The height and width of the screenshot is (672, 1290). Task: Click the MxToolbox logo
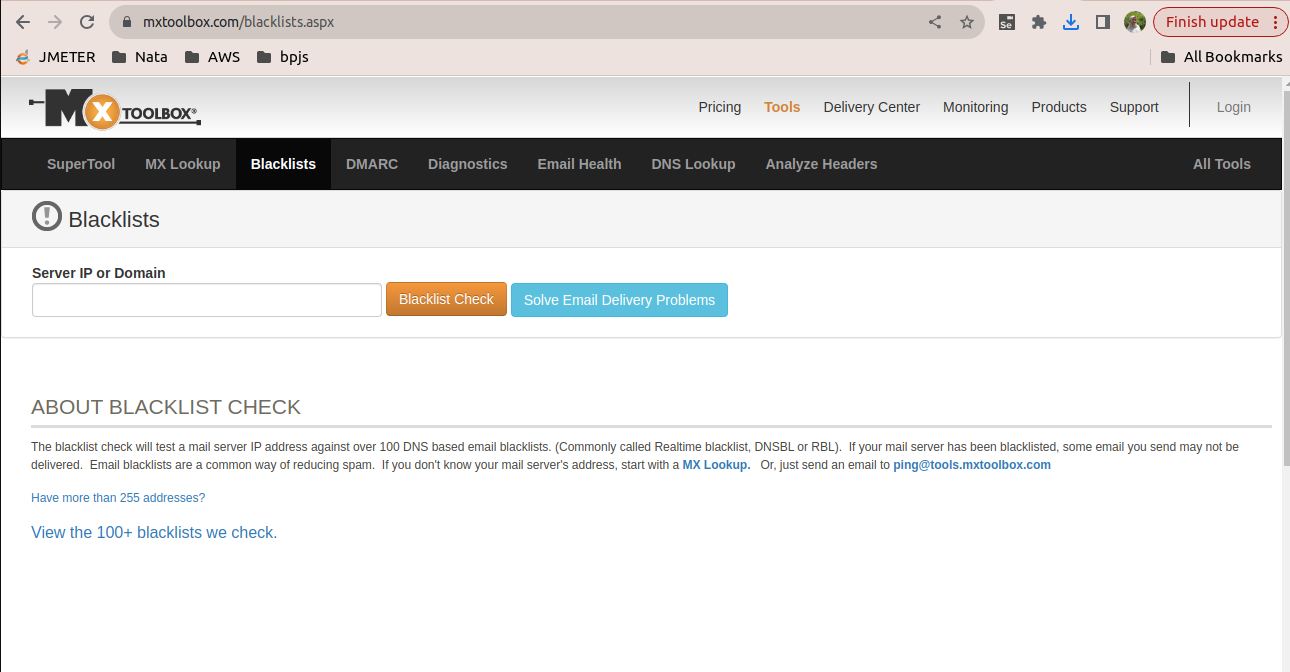click(x=115, y=108)
